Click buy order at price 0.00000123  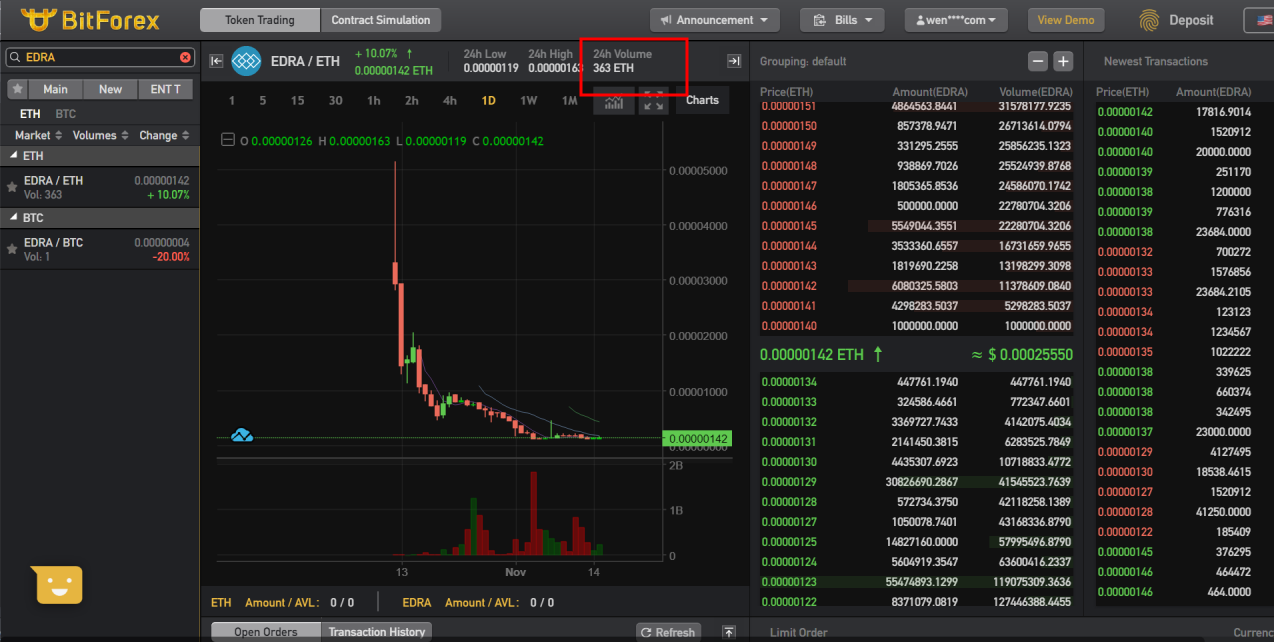point(916,582)
